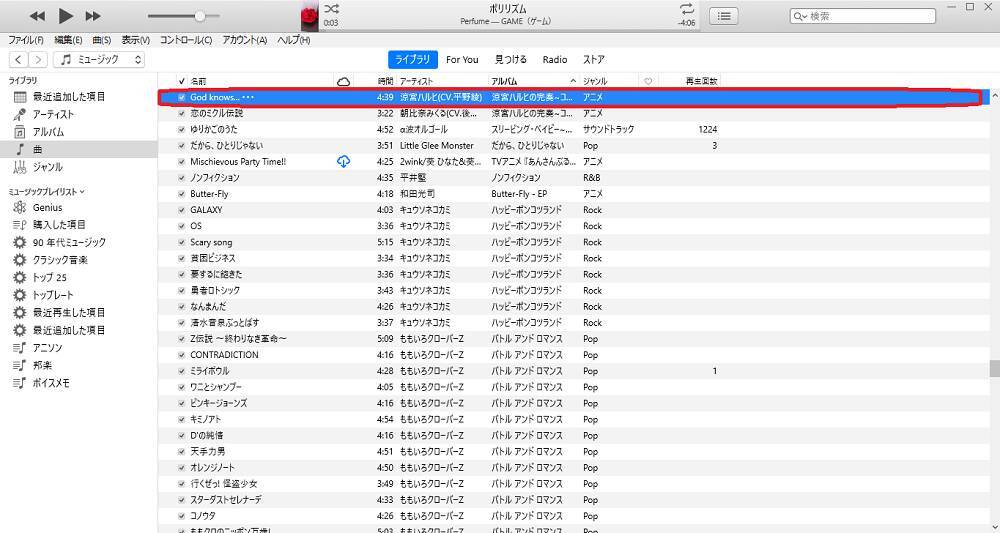Toggle the CONTRADICTION song checkbox
The width and height of the screenshot is (1000, 533).
pyautogui.click(x=181, y=355)
